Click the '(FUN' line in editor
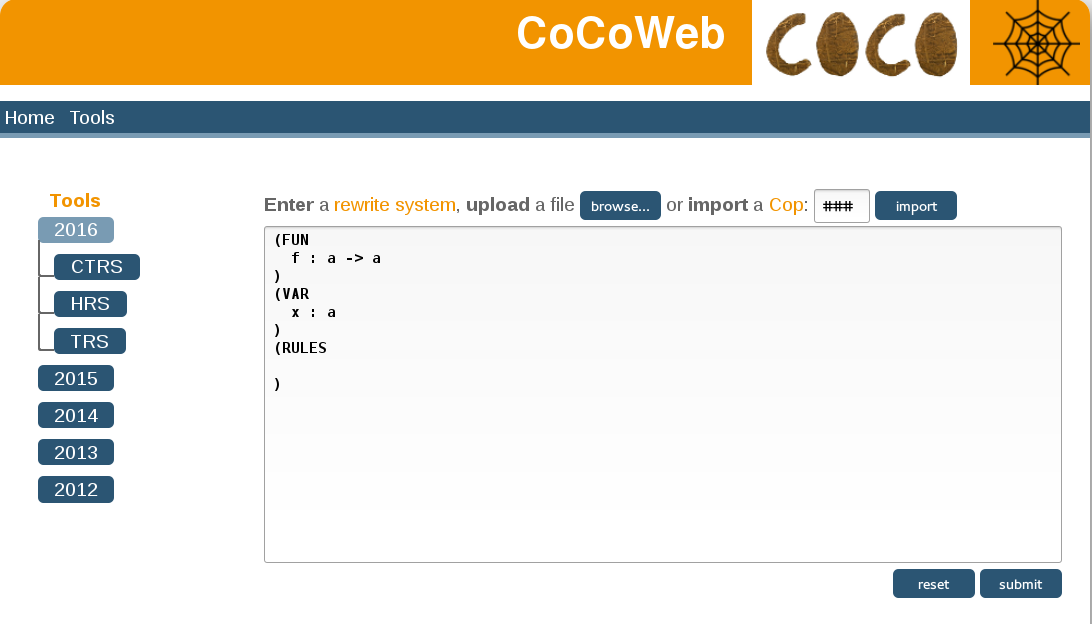 click(x=292, y=240)
